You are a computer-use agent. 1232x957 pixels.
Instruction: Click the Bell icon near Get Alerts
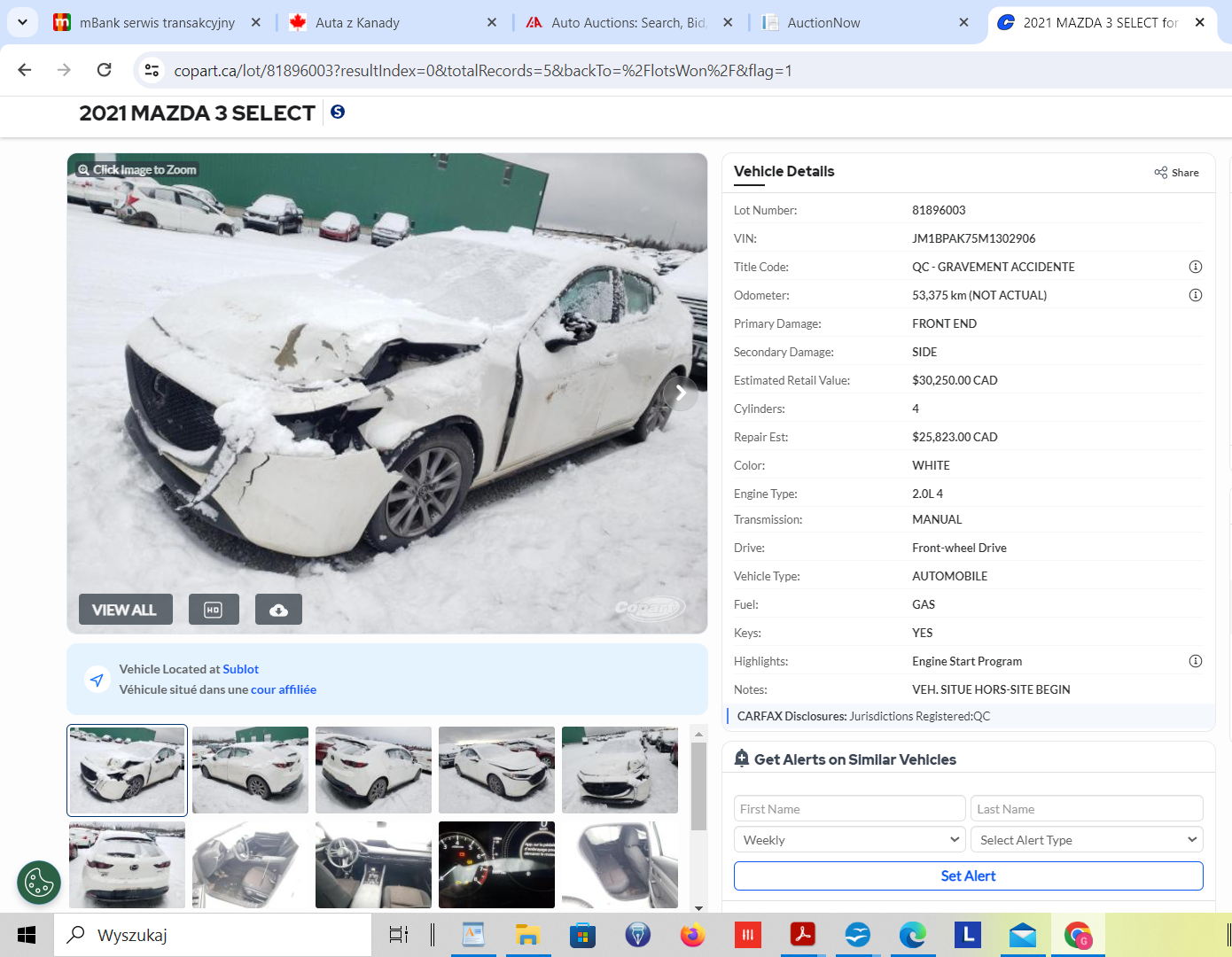[742, 759]
